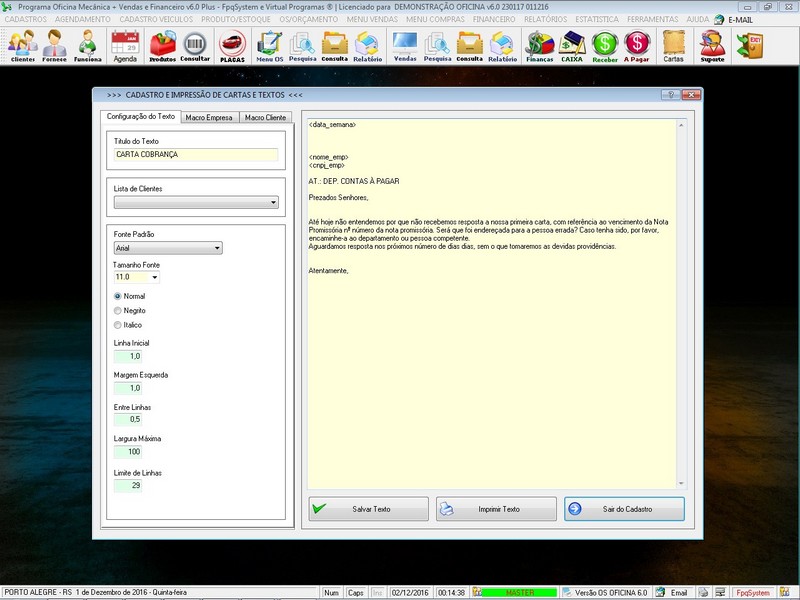
Task: Click the OS Relatório printer icon
Action: click(x=367, y=46)
